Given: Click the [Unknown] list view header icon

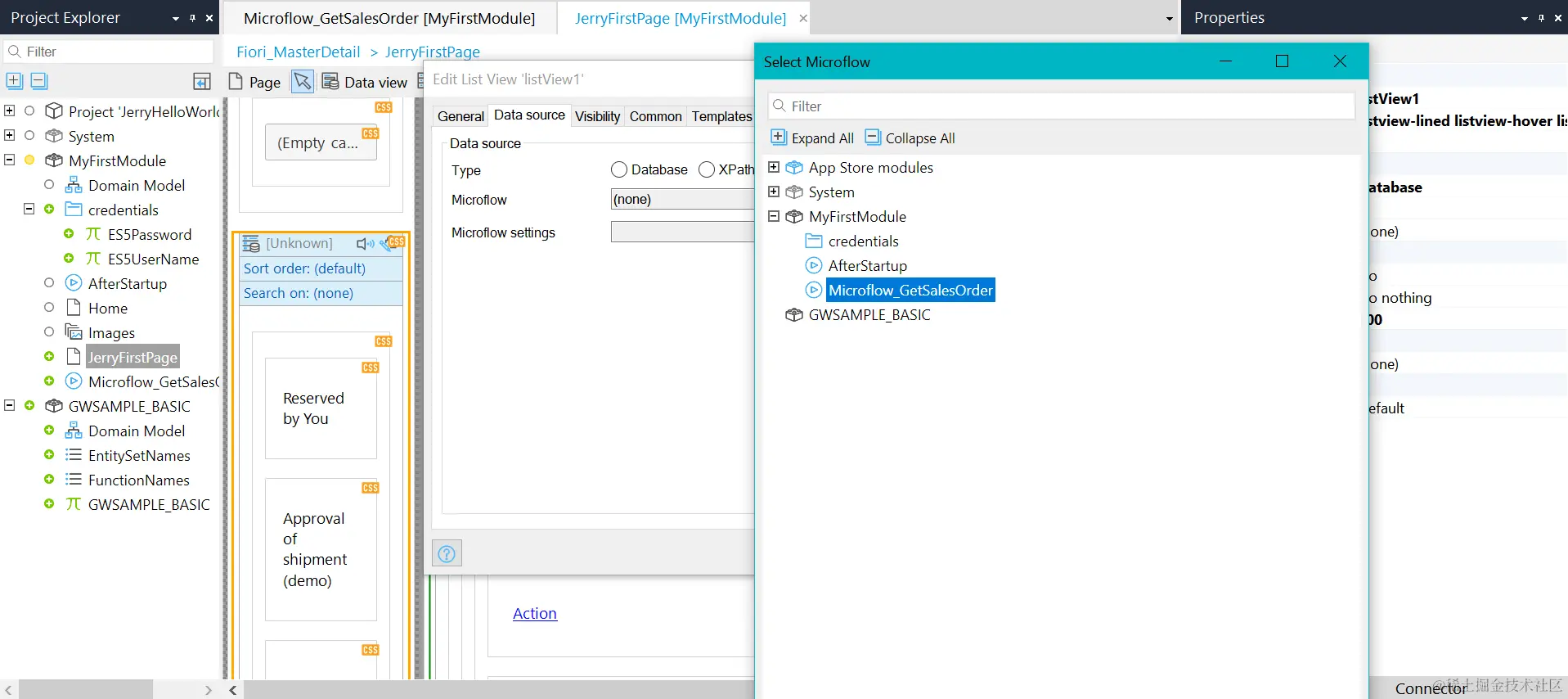Looking at the screenshot, I should [x=252, y=243].
